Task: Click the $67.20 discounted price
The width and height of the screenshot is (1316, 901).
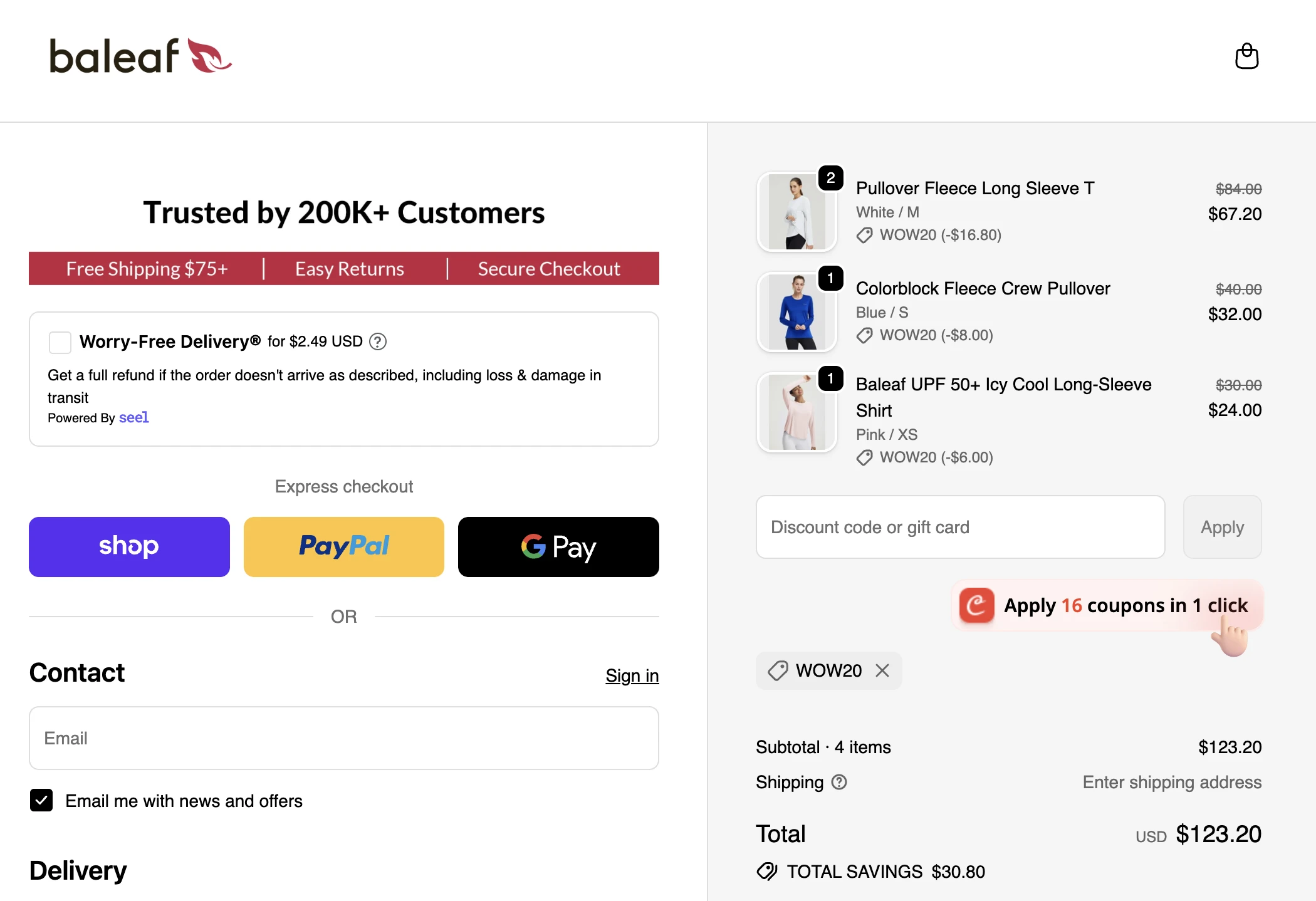Action: 1235,214
